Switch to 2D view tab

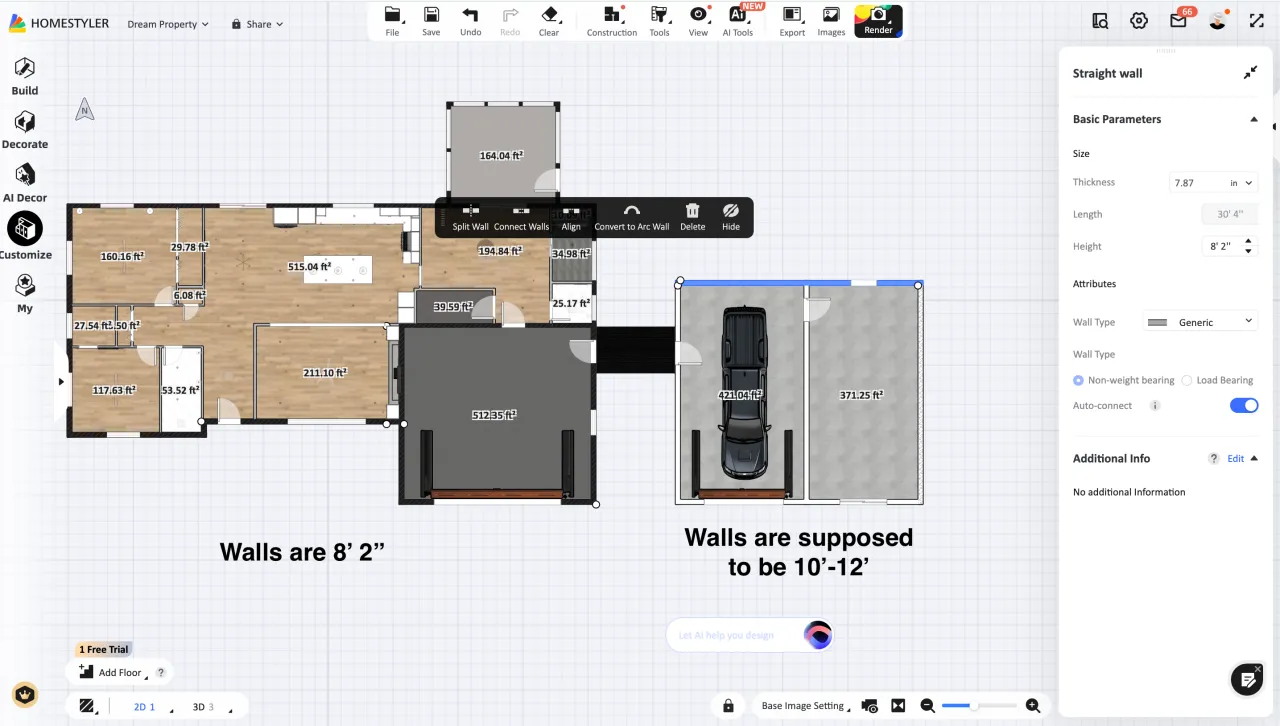tap(145, 707)
